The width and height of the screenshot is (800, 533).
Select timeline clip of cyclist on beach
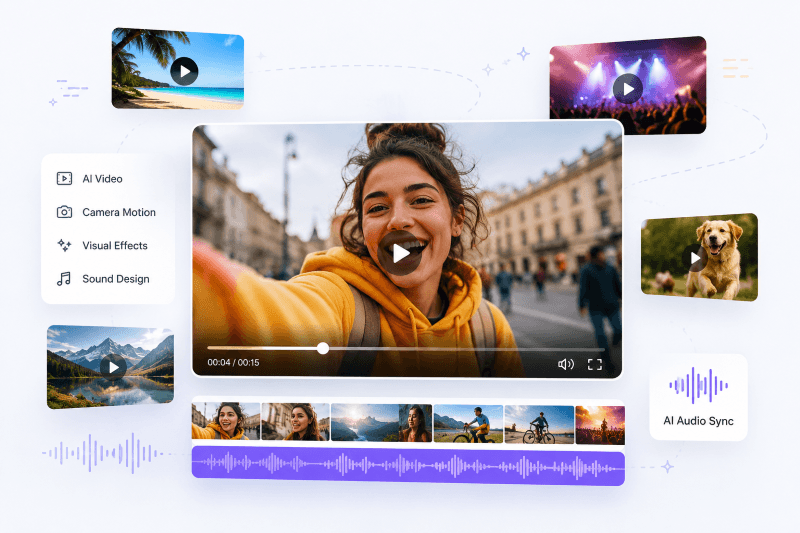tap(539, 425)
